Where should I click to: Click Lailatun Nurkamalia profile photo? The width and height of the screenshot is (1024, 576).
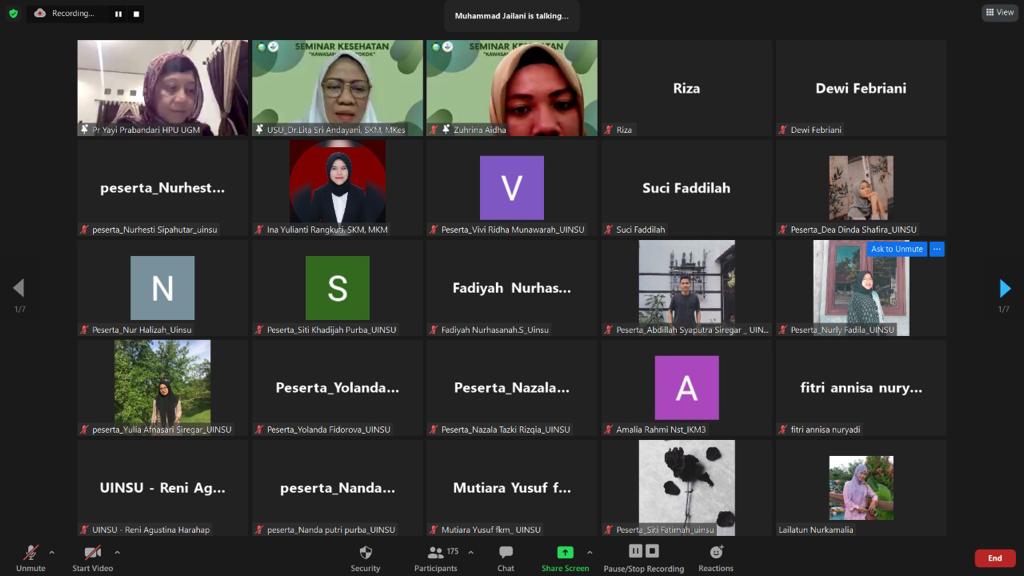pos(861,488)
